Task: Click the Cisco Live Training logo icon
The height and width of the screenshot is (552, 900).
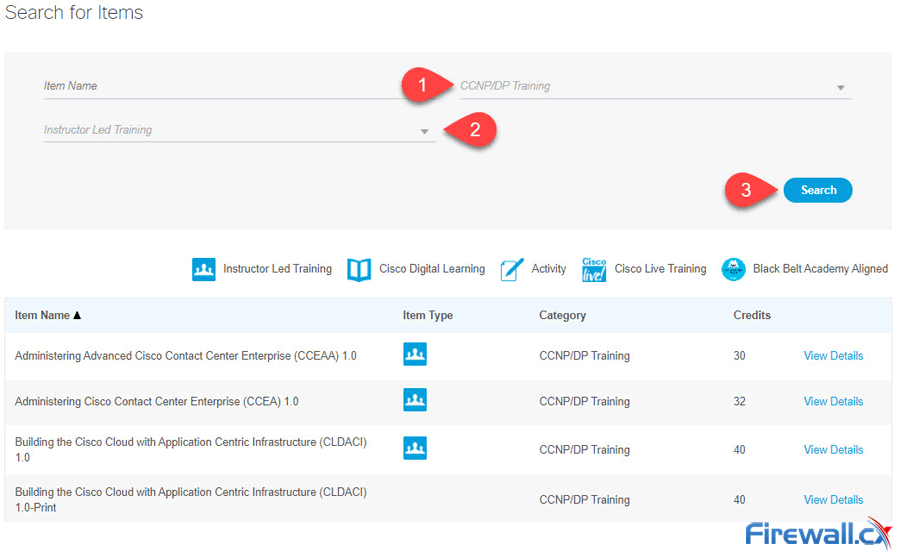Action: click(594, 270)
